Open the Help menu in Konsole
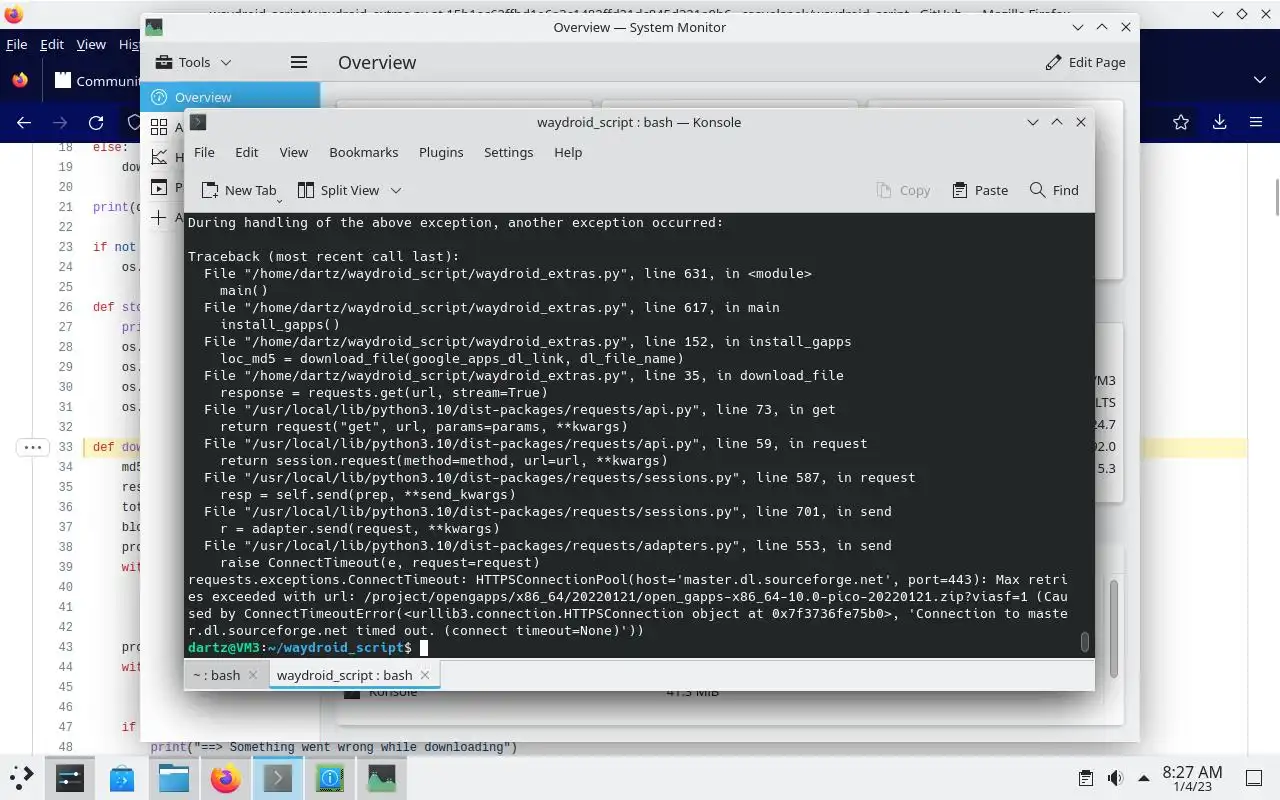The image size is (1280, 800). tap(568, 152)
